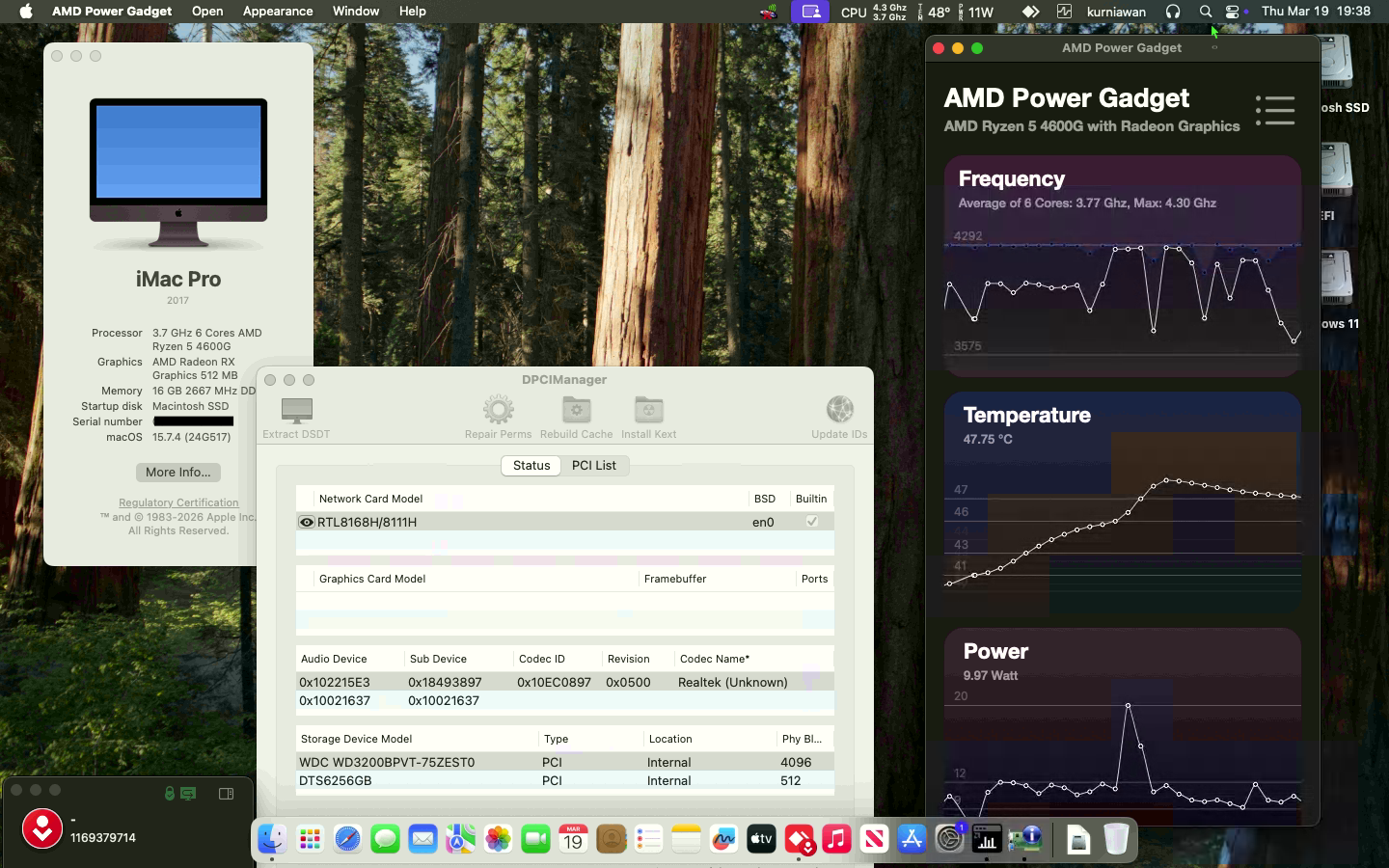1389x868 pixels.
Task: Open the AMD Power Gadget app menu
Action: pos(112,12)
